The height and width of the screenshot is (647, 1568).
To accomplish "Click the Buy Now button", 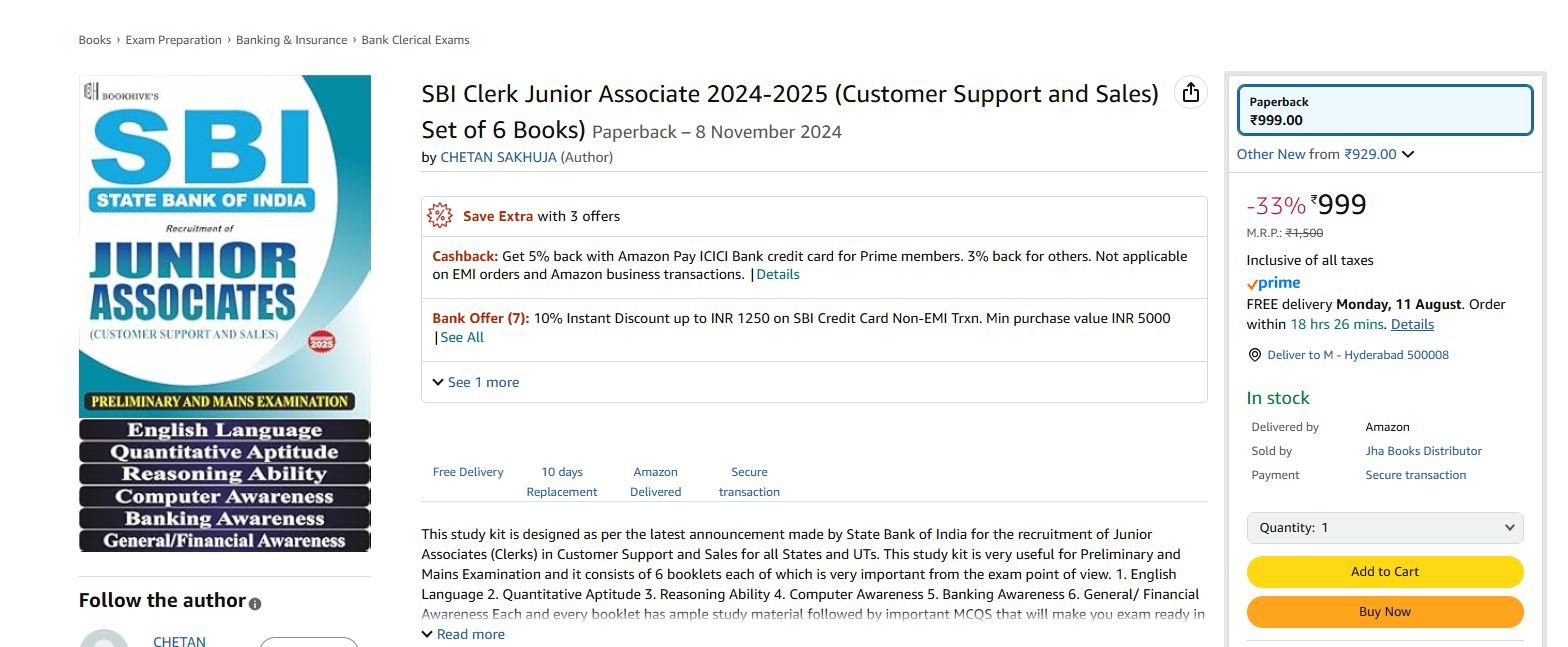I will pos(1385,612).
